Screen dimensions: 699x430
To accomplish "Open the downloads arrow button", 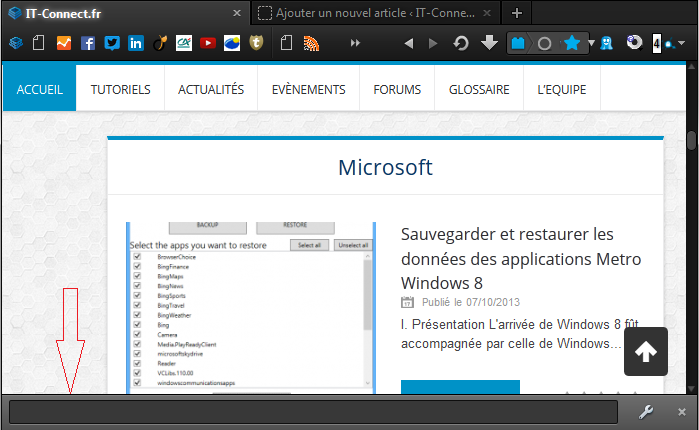I will click(x=489, y=43).
